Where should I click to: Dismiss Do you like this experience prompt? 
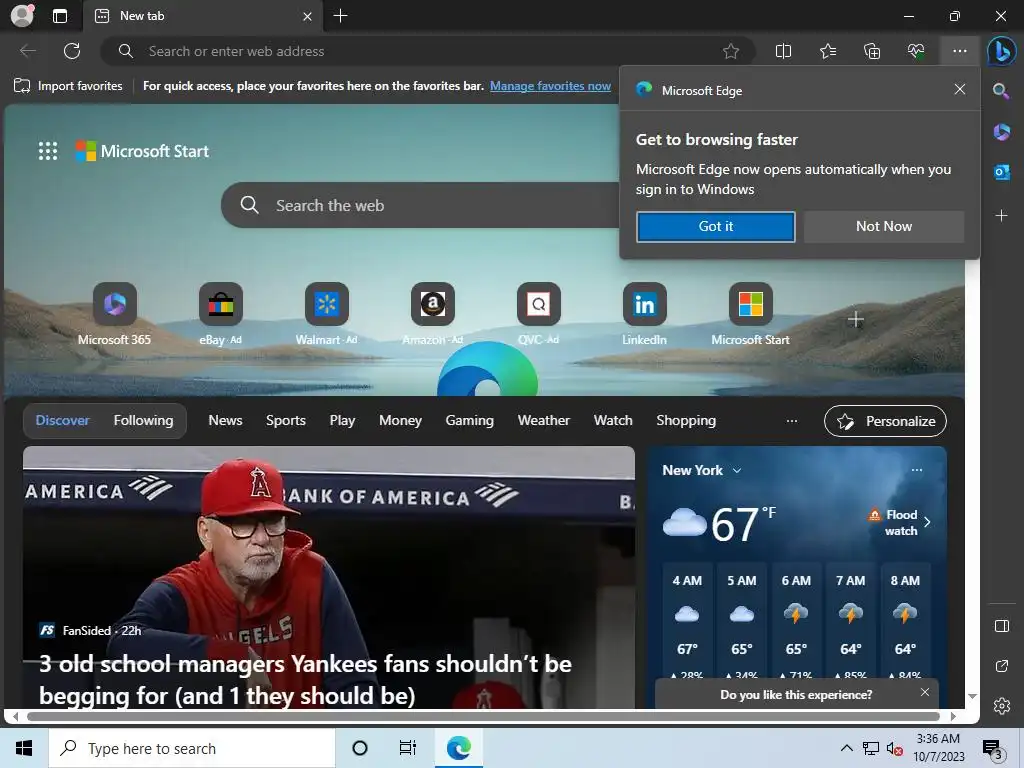925,692
